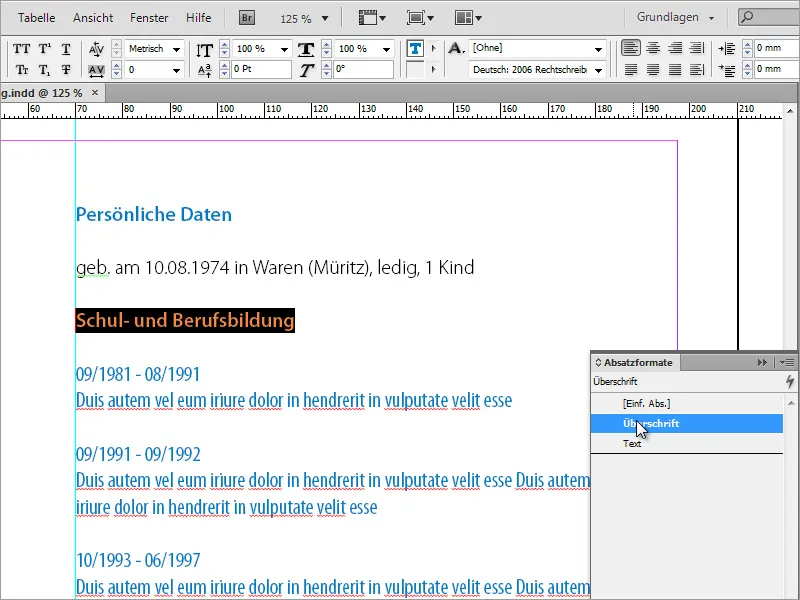Justify text with last line centered
This screenshot has width=800, height=600.
(653, 69)
